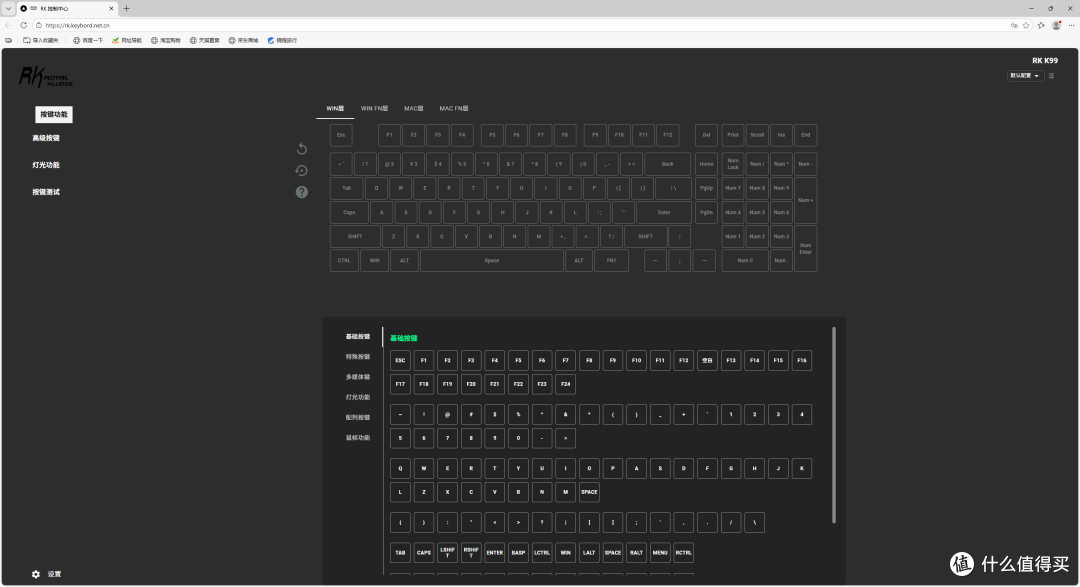Open the profile list menu icon
The height and width of the screenshot is (587, 1080).
[1051, 76]
